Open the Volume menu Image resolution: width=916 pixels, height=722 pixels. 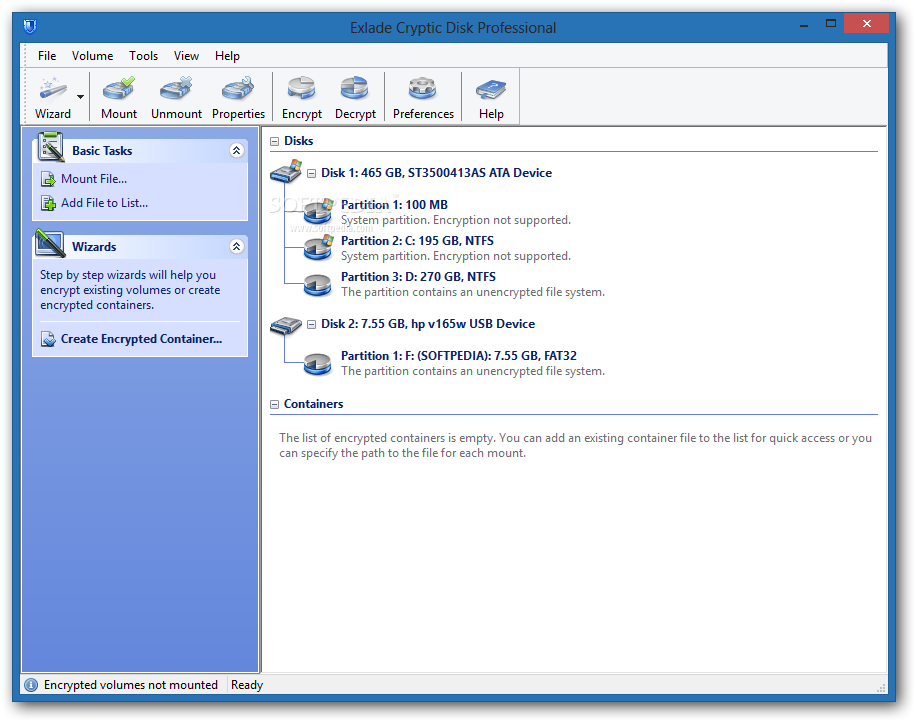(92, 56)
